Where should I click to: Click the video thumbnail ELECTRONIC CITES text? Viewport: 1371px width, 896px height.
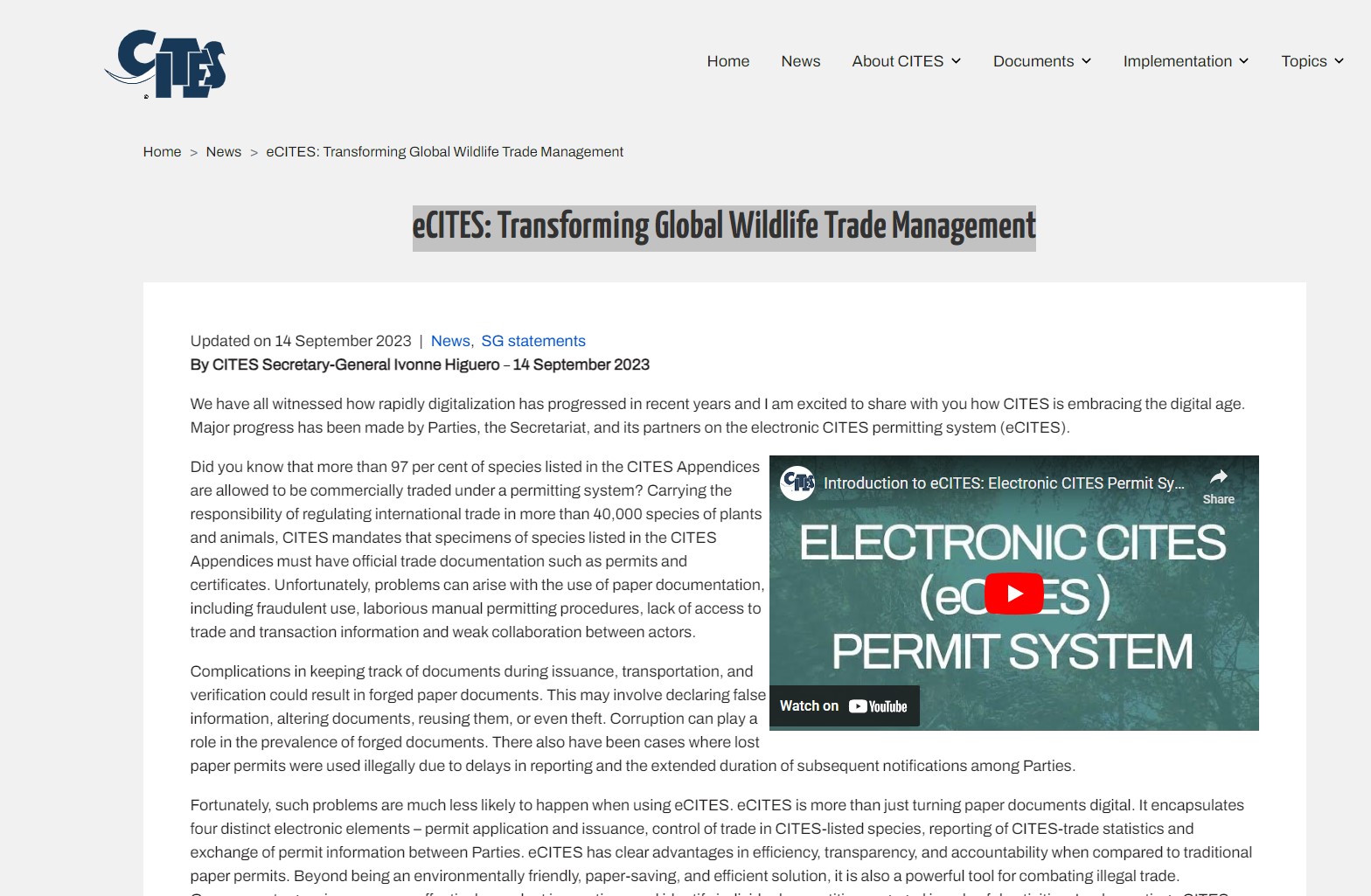[1013, 543]
